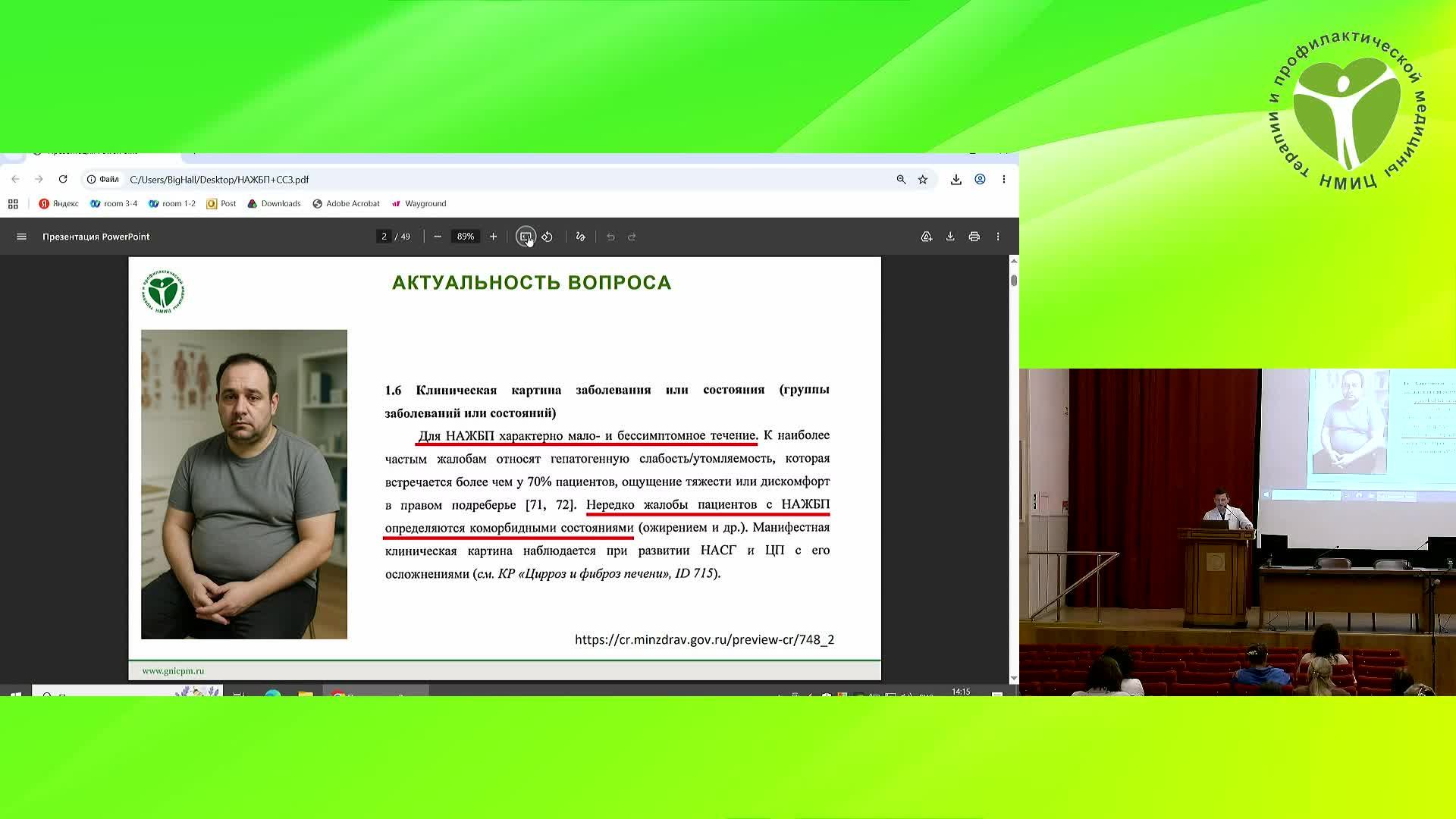Open site info via the Файл chip
Viewport: 1456px width, 819px height.
103,180
